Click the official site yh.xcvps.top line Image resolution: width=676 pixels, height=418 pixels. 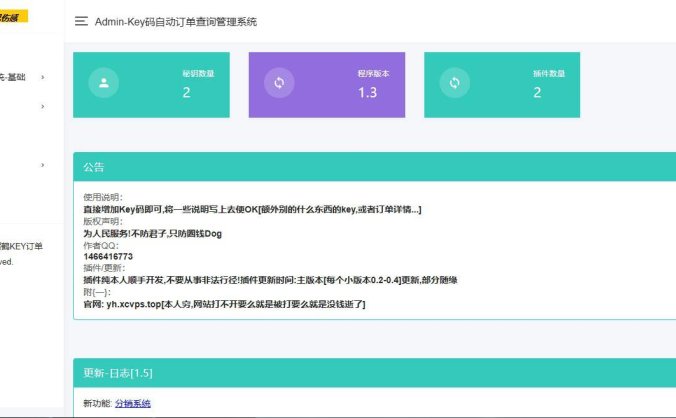[x=224, y=304]
